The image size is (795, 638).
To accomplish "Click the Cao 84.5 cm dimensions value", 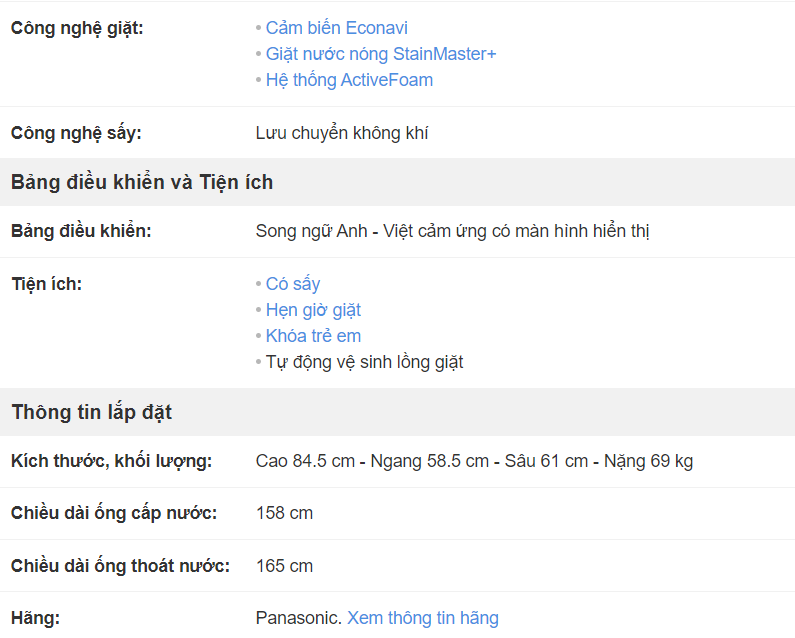I will (474, 461).
